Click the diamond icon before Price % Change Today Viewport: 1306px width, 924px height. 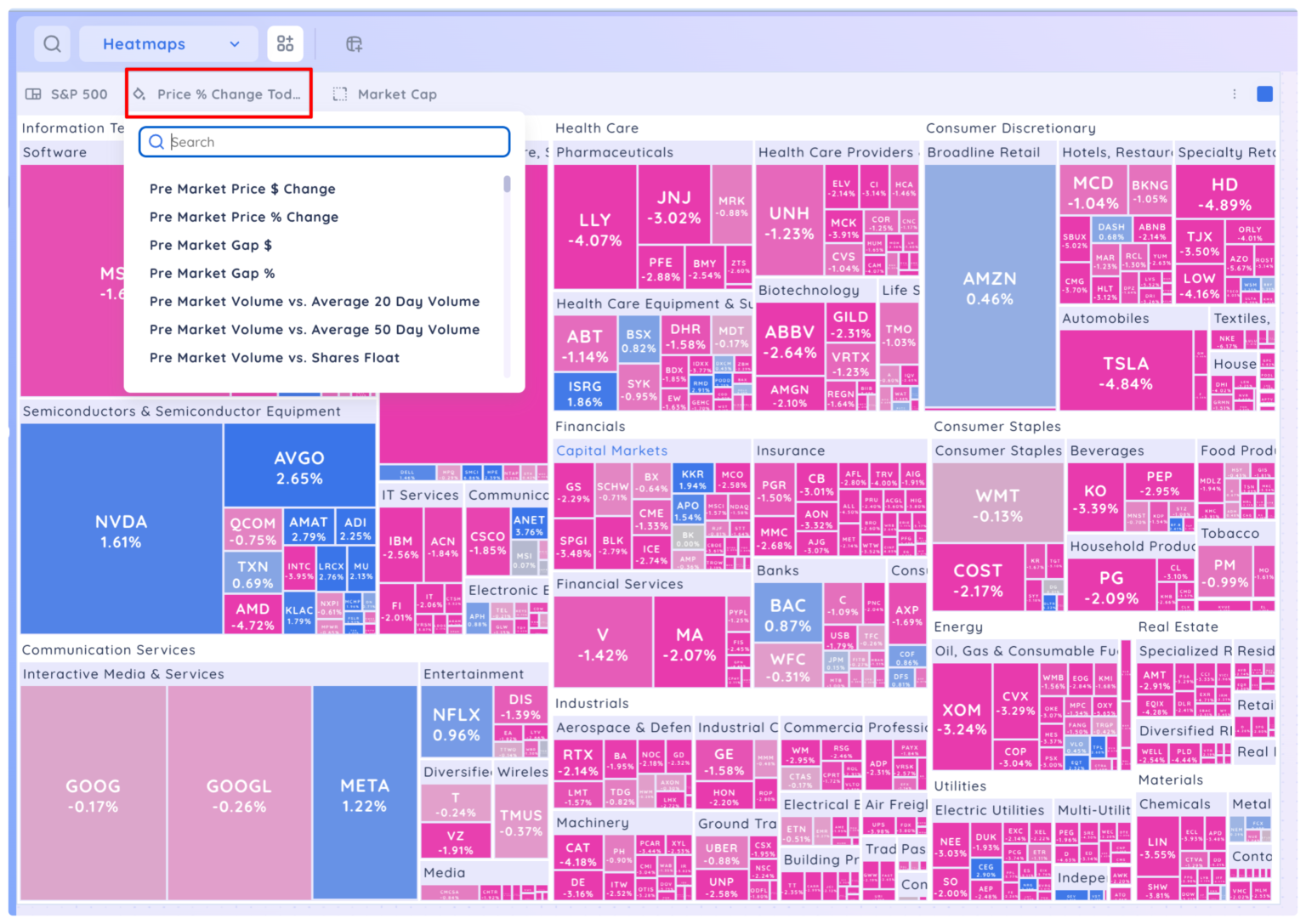pos(139,94)
